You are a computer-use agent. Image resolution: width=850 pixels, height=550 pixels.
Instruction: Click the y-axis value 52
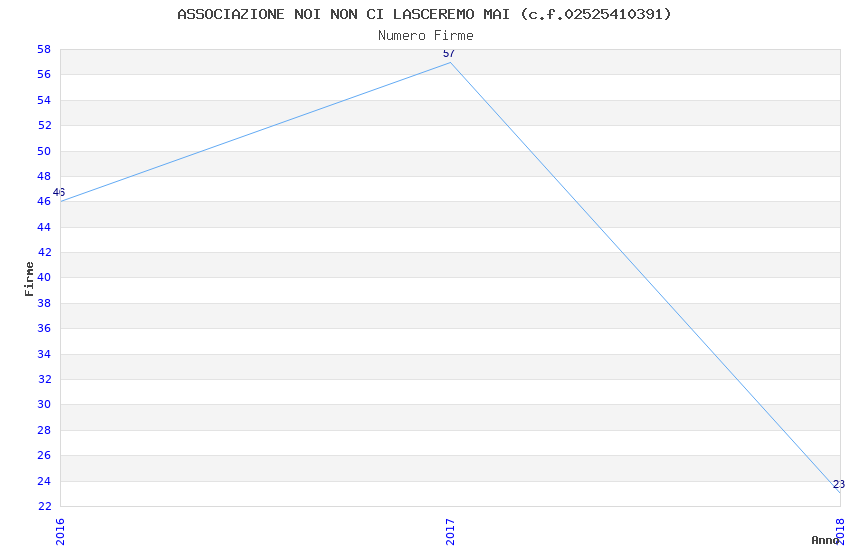pyautogui.click(x=44, y=125)
